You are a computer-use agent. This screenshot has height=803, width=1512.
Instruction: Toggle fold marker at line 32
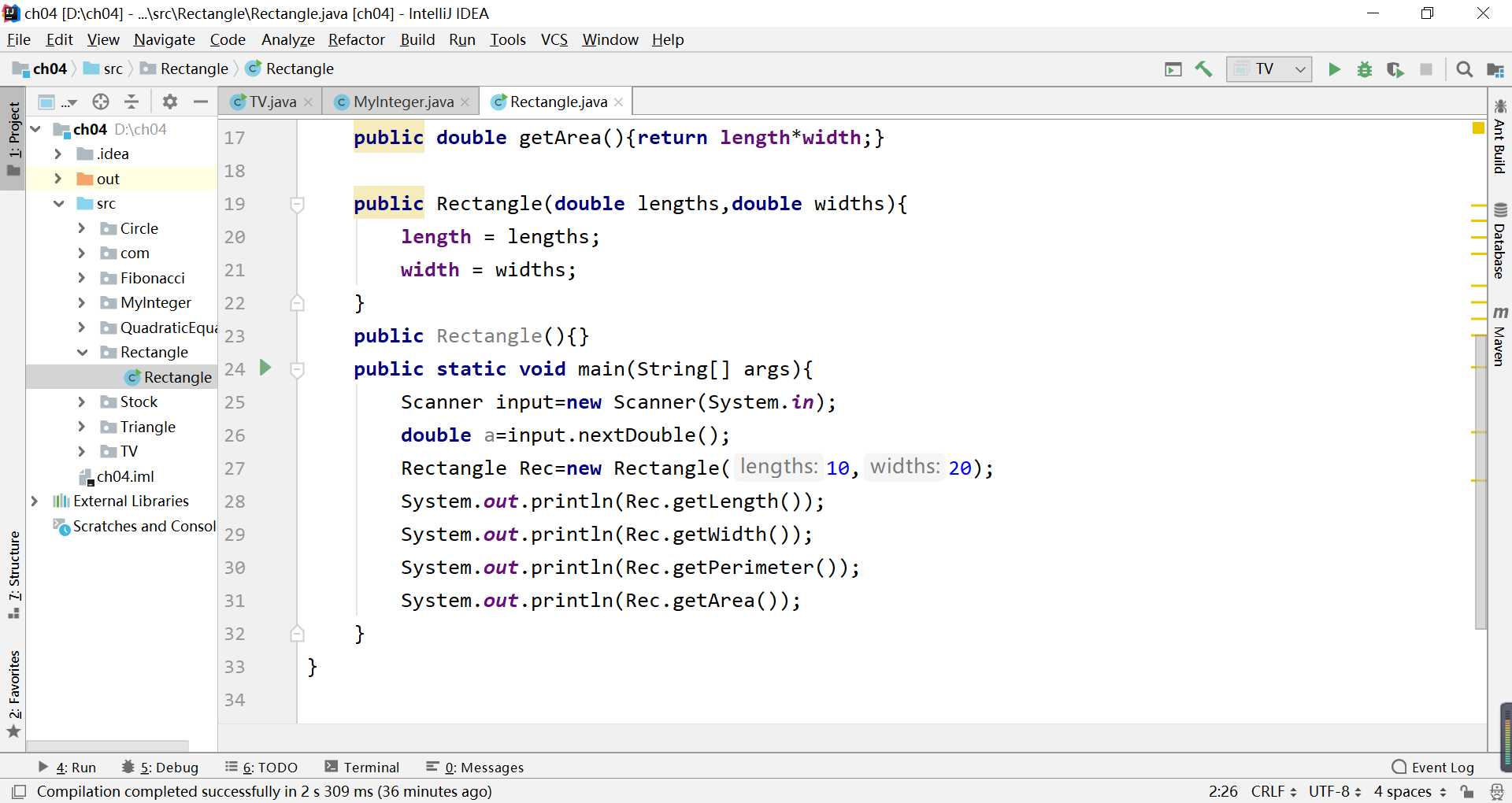(x=297, y=634)
